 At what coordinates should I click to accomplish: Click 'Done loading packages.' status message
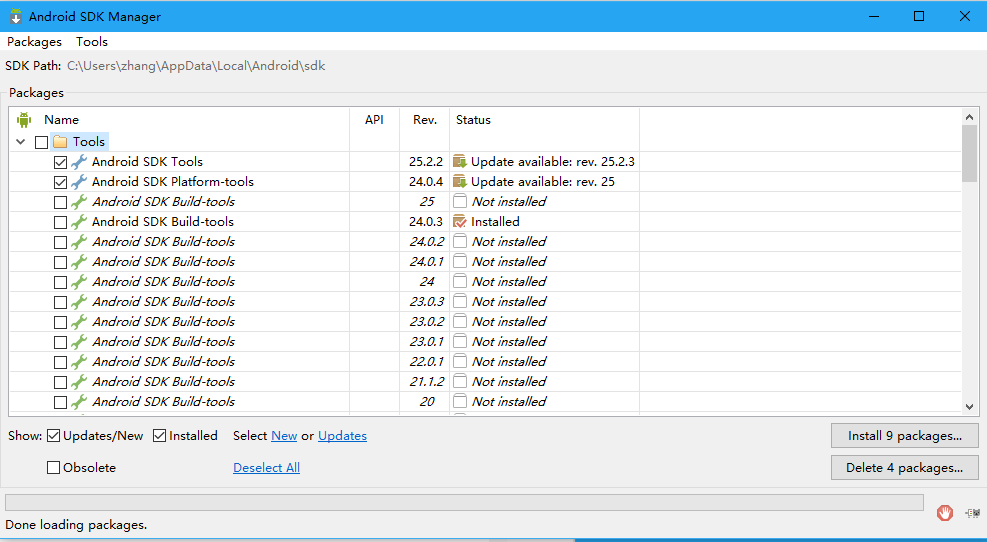coord(76,524)
